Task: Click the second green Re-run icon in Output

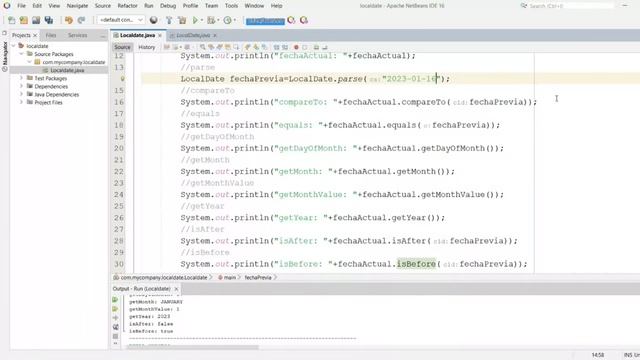Action: pos(115,309)
